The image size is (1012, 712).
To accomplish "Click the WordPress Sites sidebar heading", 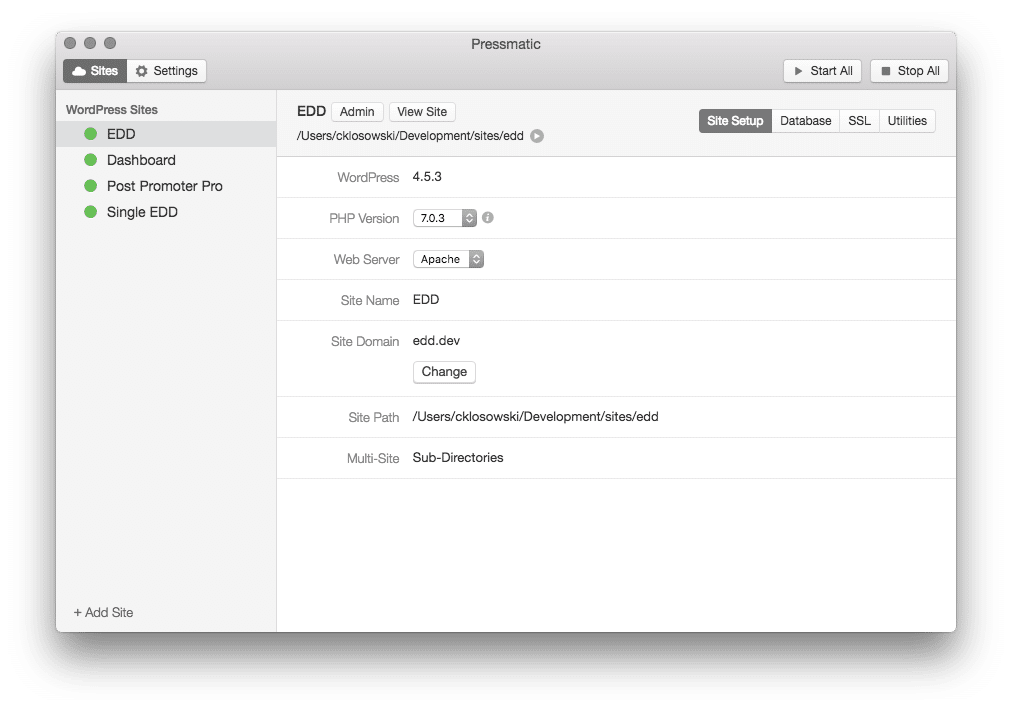I will (112, 110).
